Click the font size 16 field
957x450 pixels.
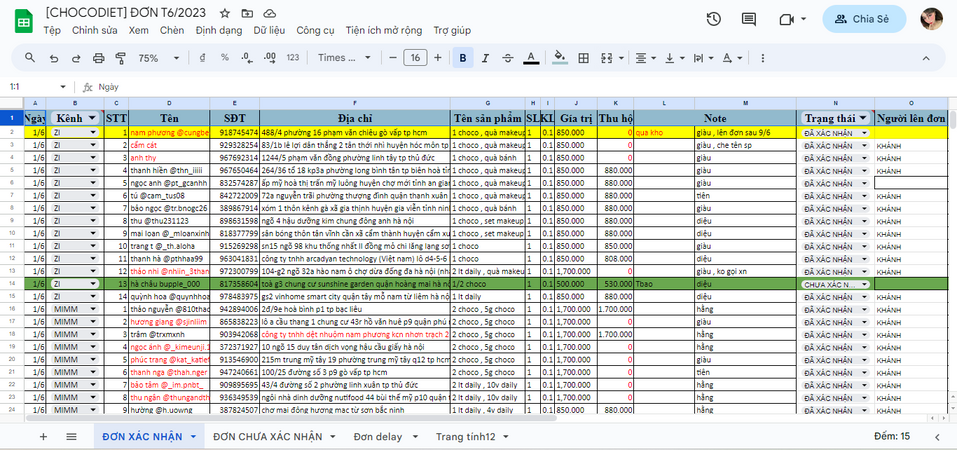pos(415,58)
